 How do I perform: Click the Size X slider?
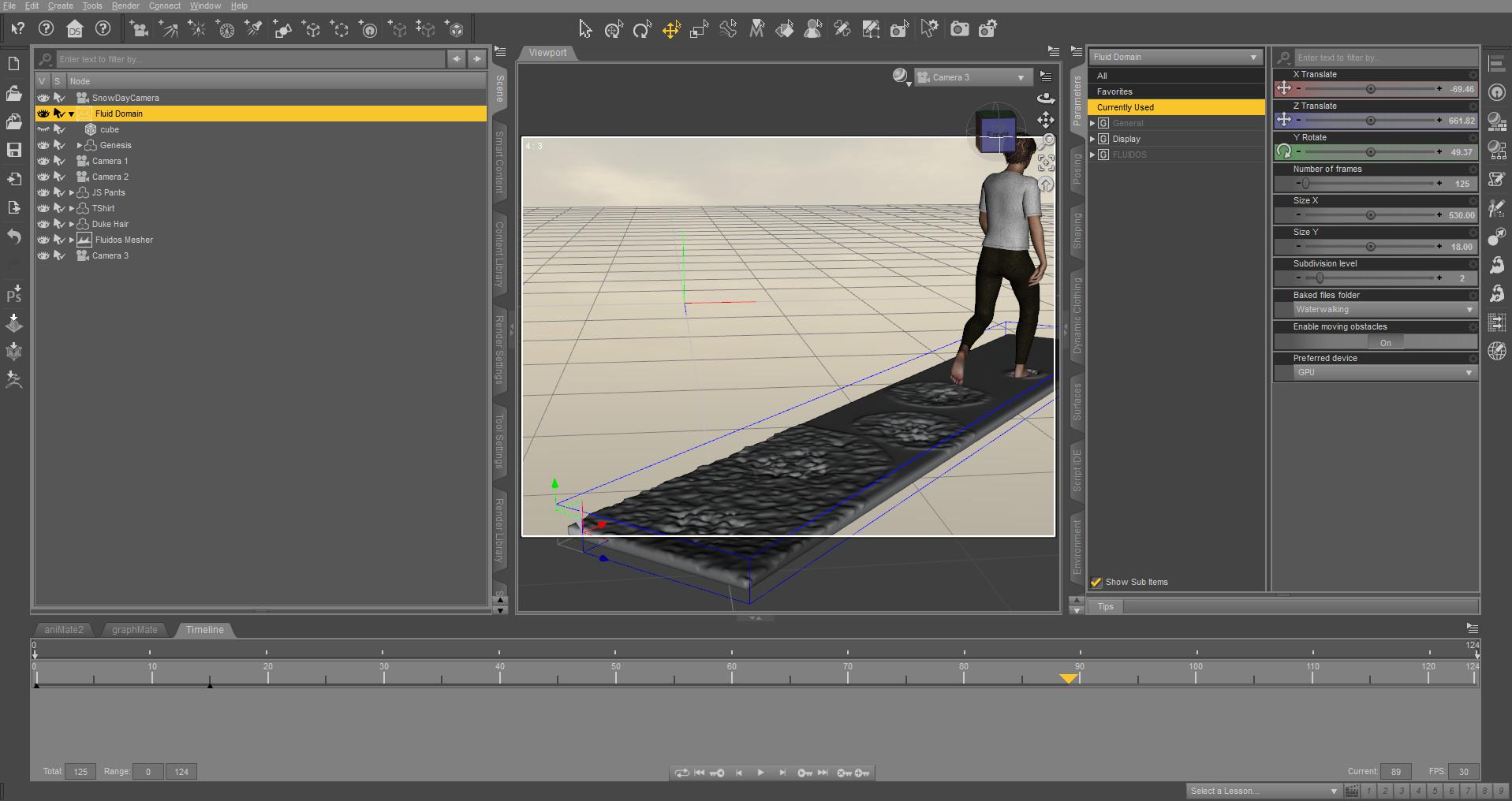pyautogui.click(x=1369, y=215)
